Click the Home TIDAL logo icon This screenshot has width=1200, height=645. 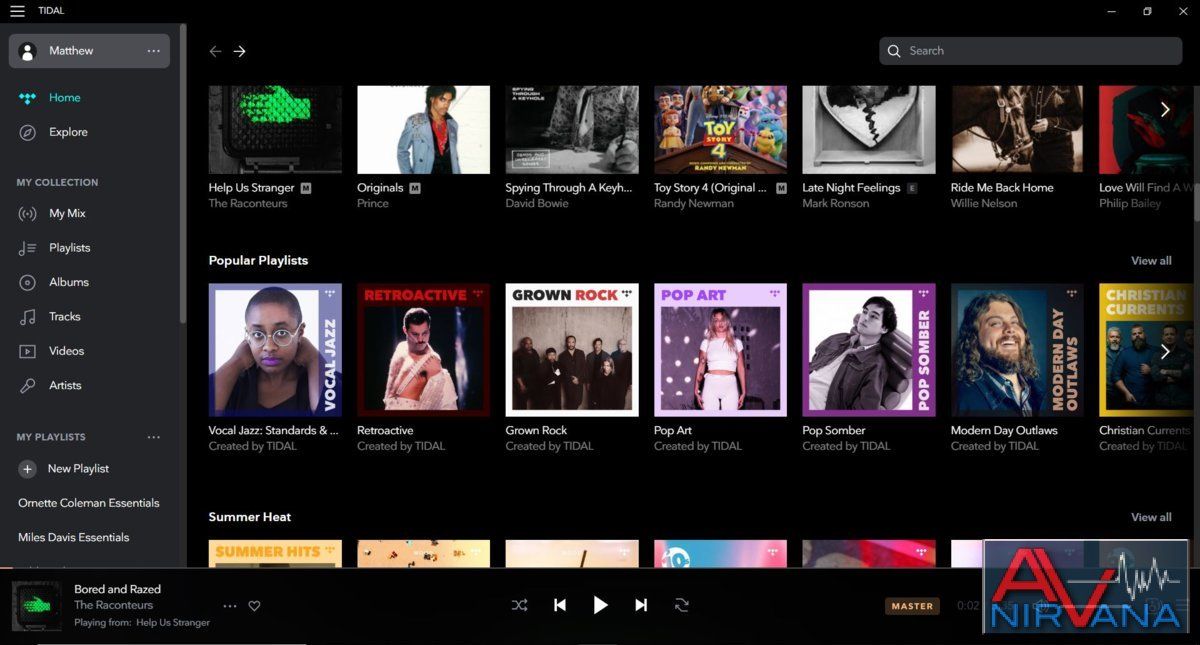tap(28, 98)
